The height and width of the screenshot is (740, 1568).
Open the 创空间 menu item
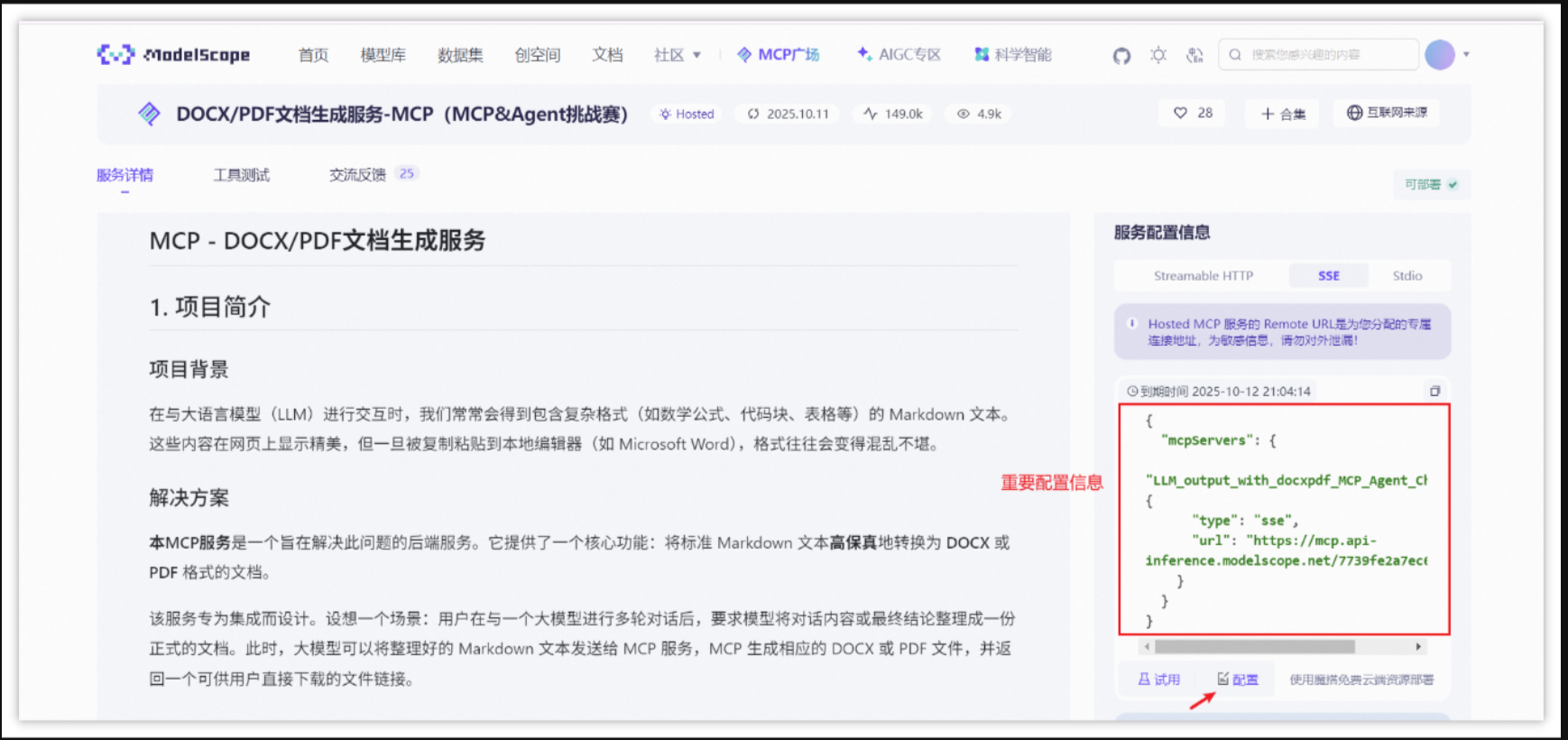[538, 55]
